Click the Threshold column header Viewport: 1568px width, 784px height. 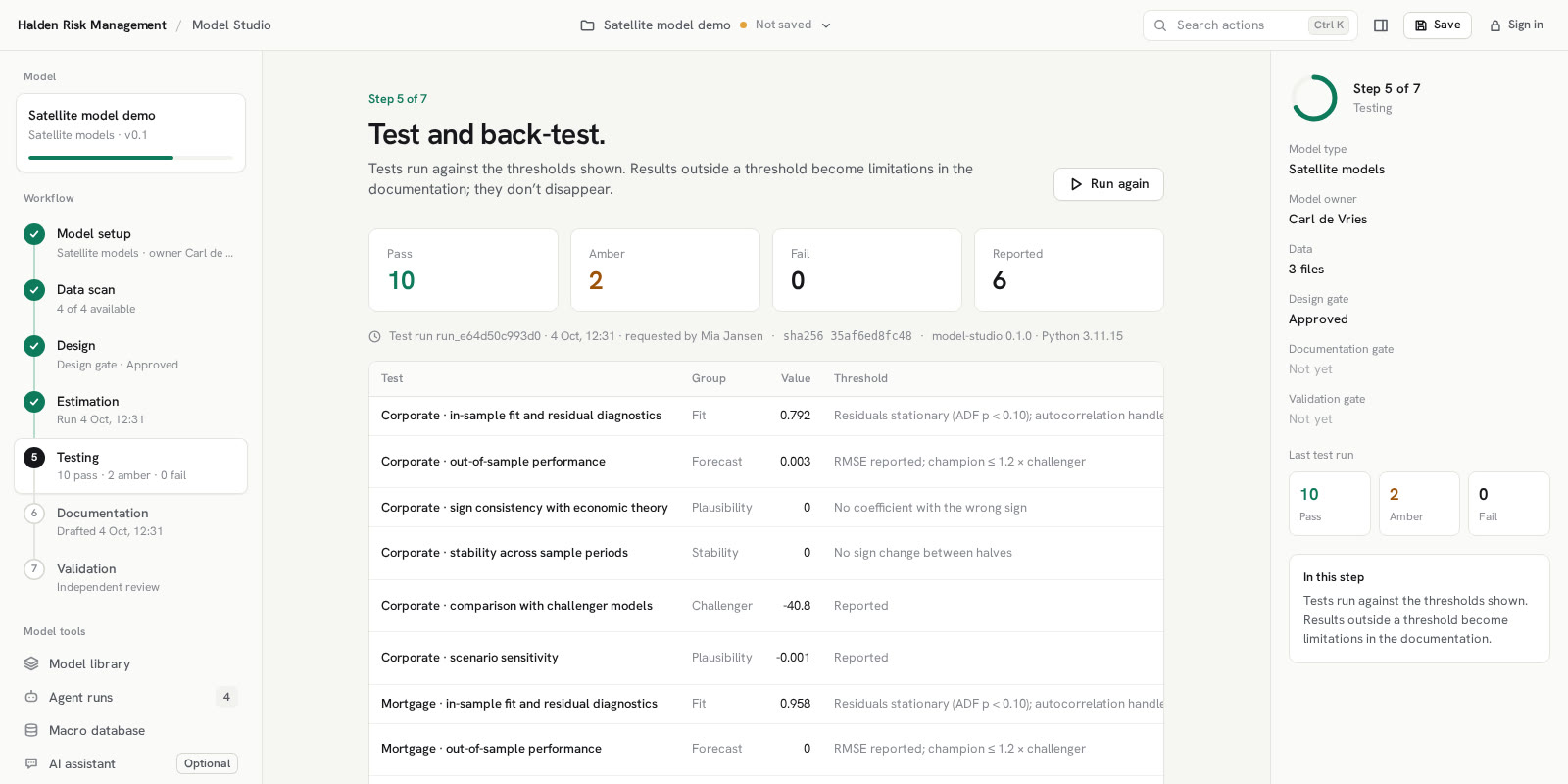pos(860,379)
